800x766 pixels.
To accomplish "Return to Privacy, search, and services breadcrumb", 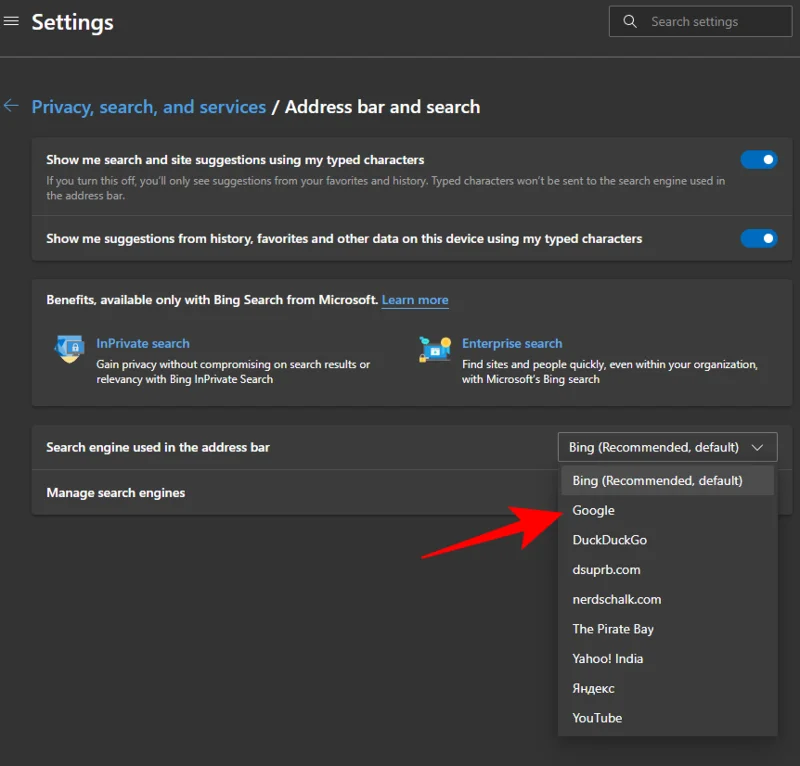I will click(x=148, y=106).
